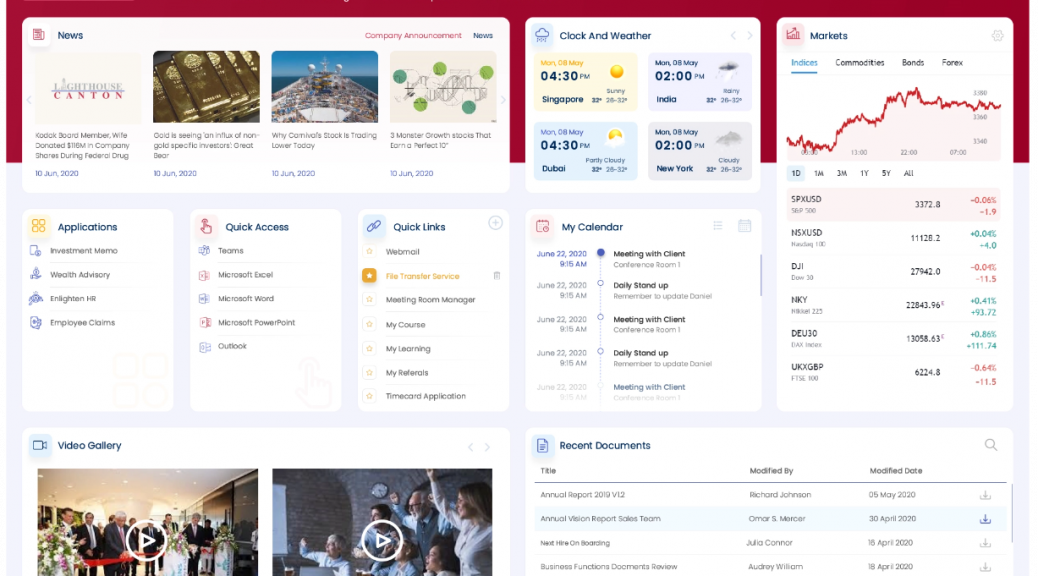The width and height of the screenshot is (1038, 576).
Task: Switch My Calendar to list view icon
Action: [x=718, y=226]
